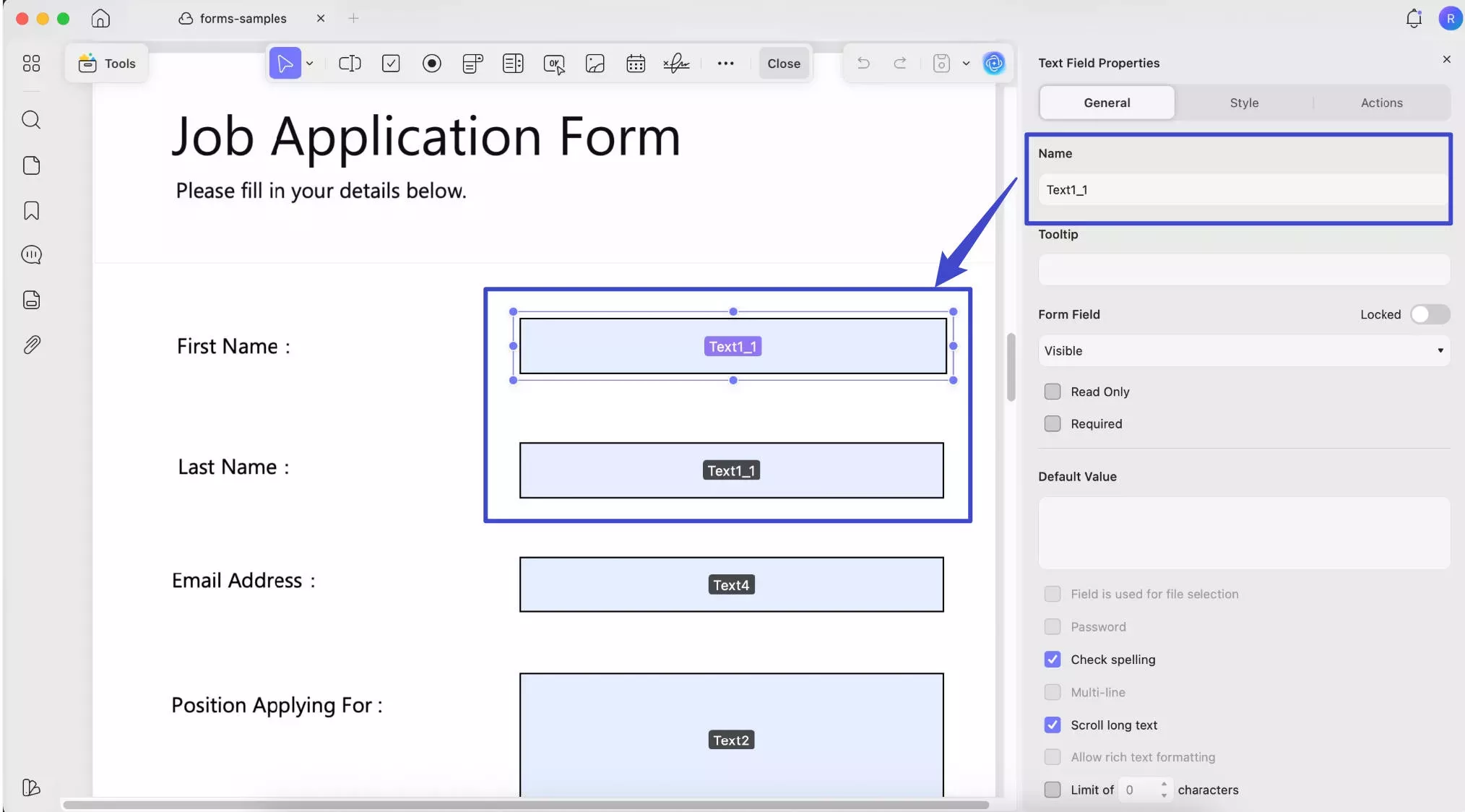Uncheck Scroll long text
Viewport: 1465px width, 812px height.
[1053, 725]
